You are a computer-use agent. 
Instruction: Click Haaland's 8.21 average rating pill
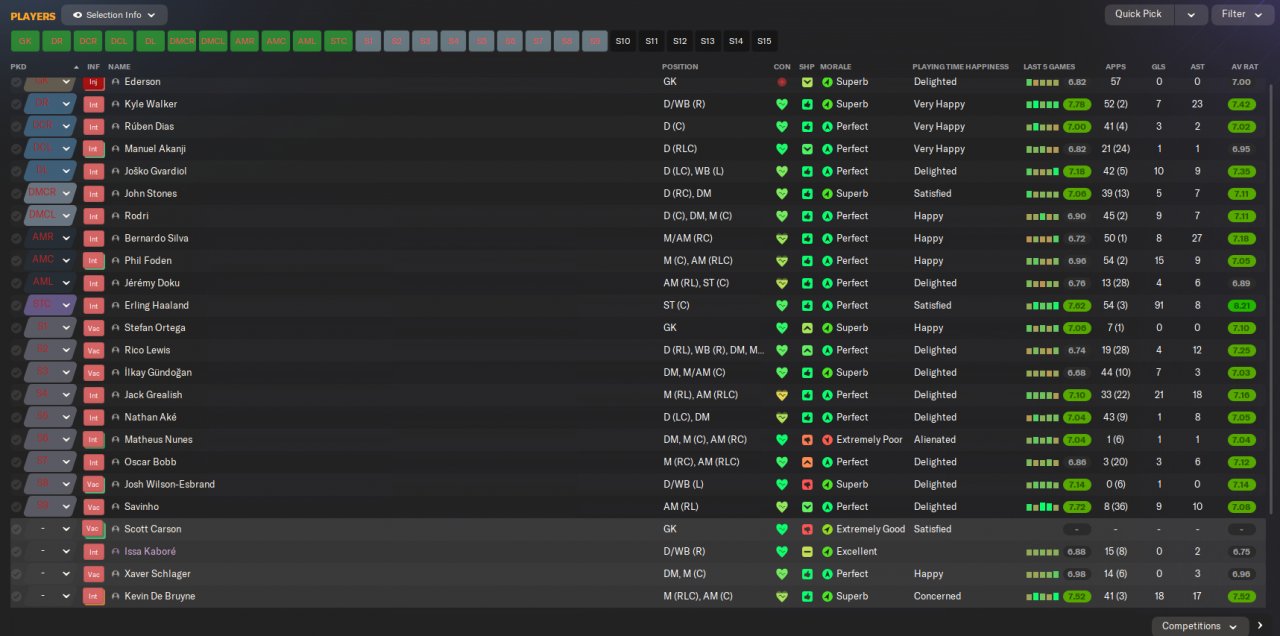tap(1241, 305)
